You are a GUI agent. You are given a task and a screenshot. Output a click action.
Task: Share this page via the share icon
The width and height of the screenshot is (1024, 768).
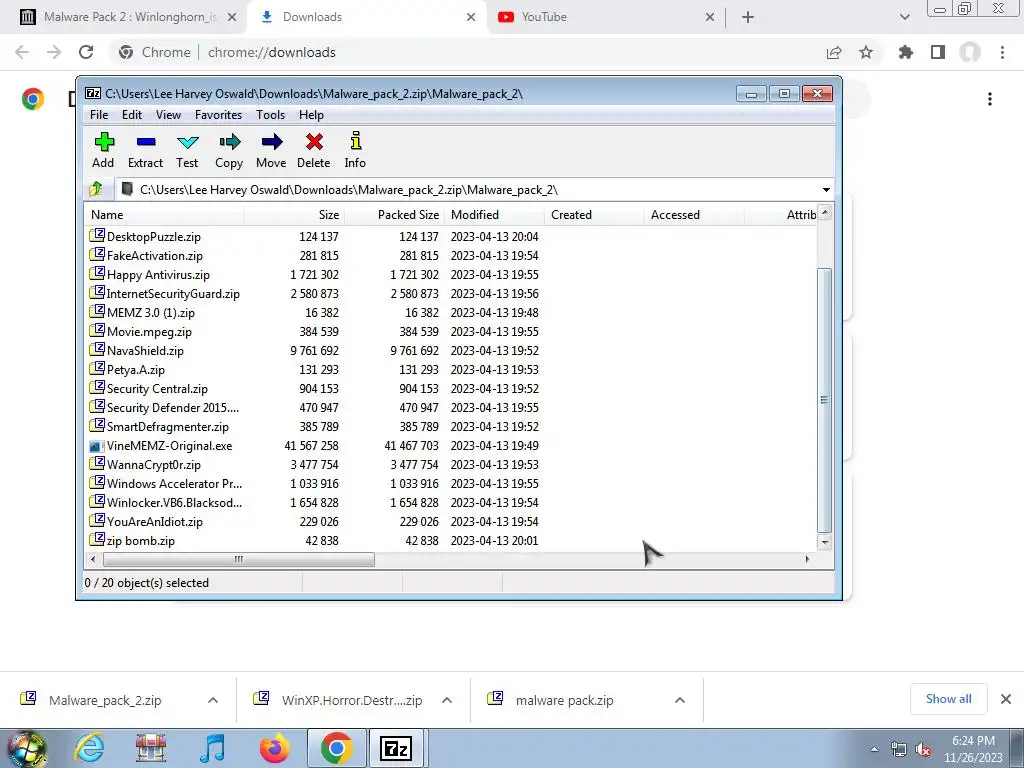(834, 52)
